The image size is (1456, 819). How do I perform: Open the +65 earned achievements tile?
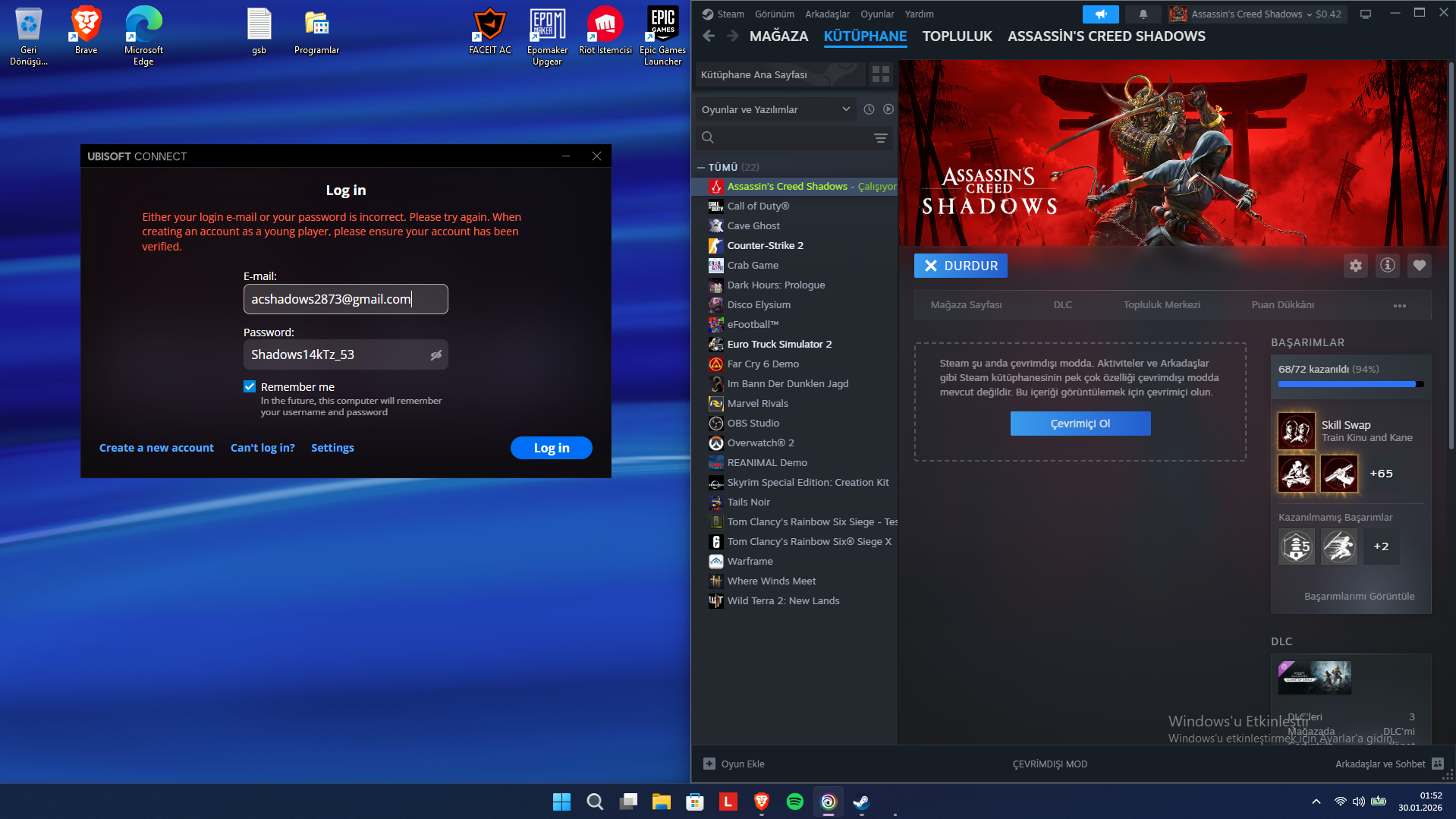(x=1381, y=474)
